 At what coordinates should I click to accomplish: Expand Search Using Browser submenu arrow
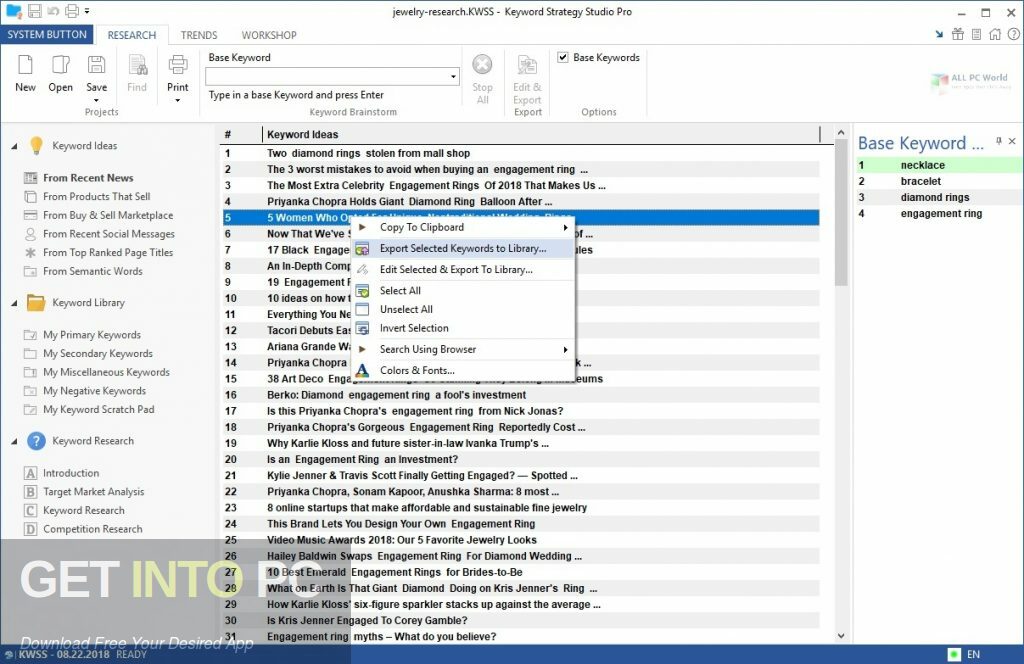pos(566,349)
